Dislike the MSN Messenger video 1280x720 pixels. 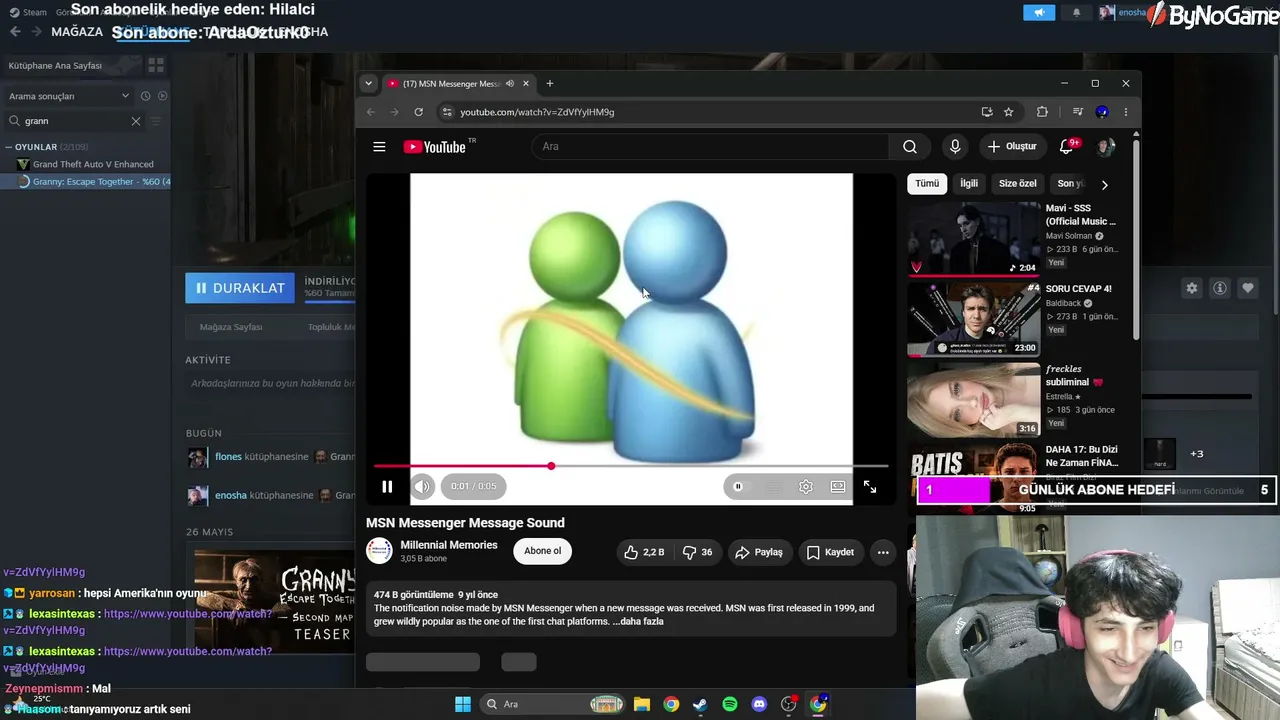697,552
